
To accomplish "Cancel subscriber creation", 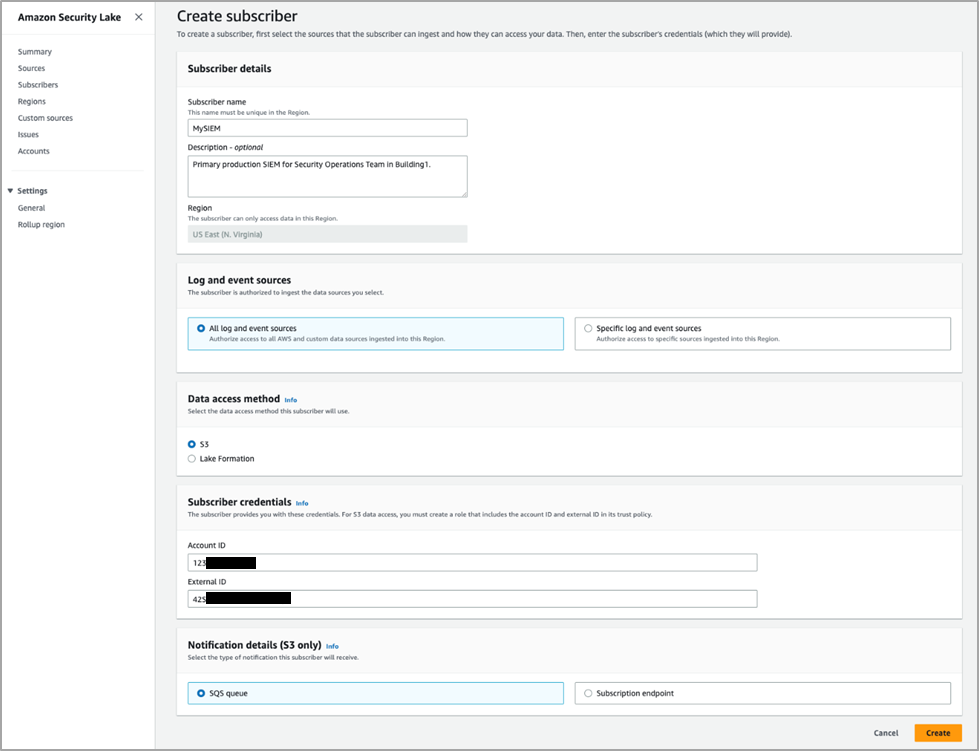I will pos(886,732).
